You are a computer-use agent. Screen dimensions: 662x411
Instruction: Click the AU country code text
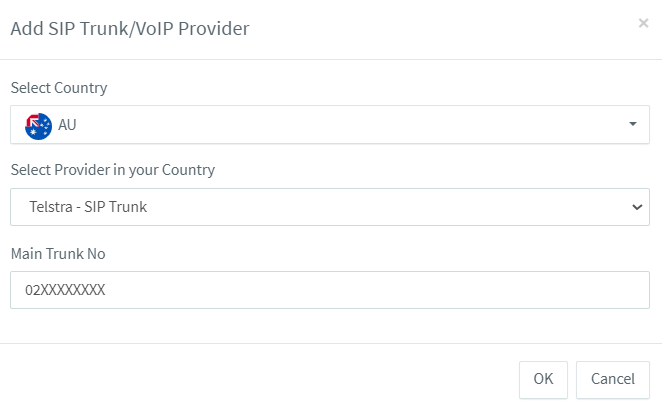tap(68, 125)
